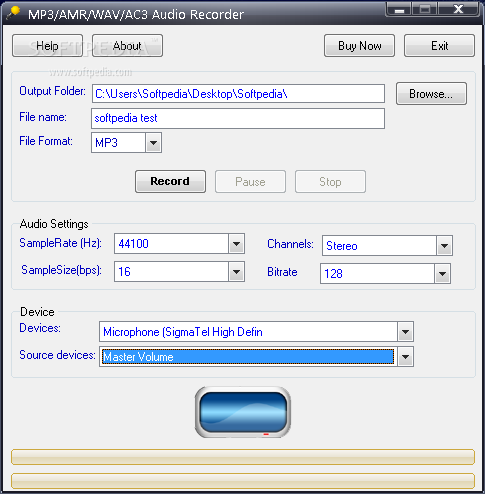The width and height of the screenshot is (485, 494).
Task: Click the Output Folder label
Action: point(52,91)
